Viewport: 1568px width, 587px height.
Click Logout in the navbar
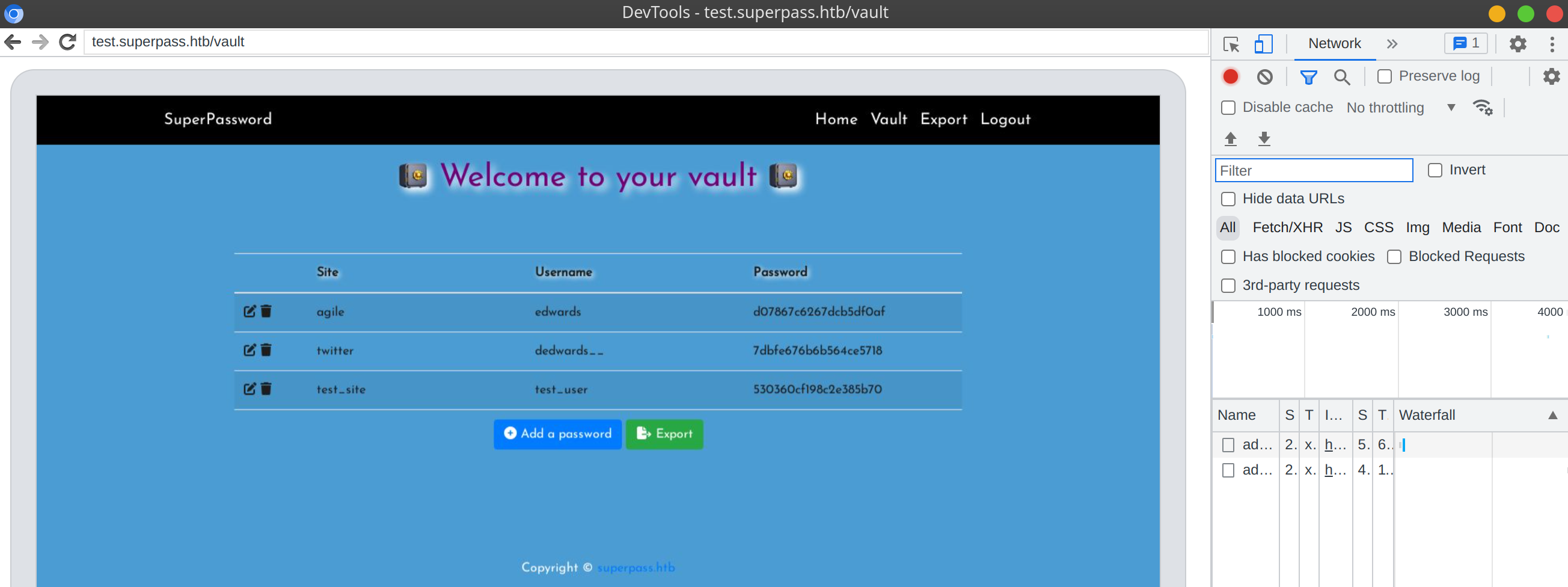tap(1005, 119)
